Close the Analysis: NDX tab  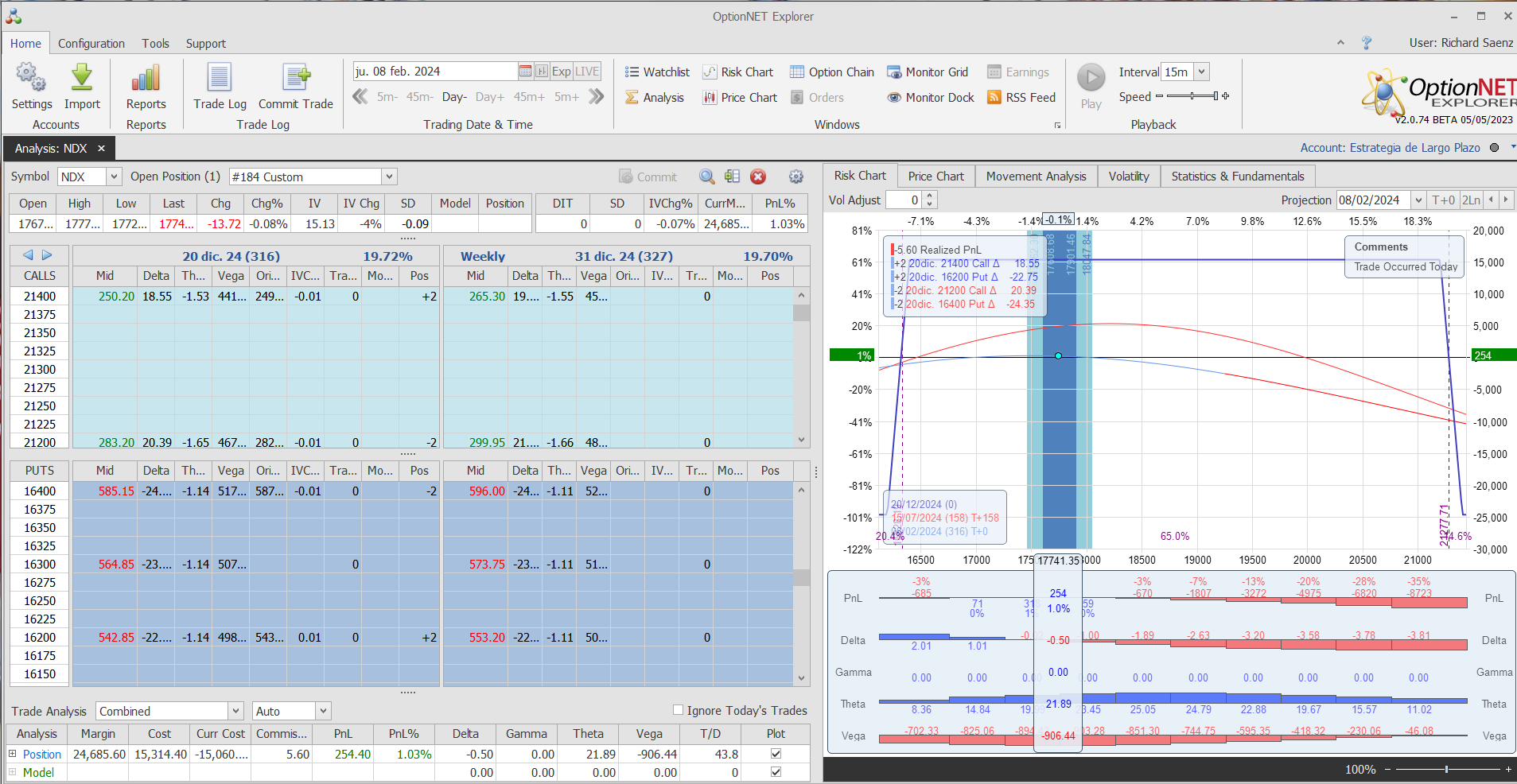click(x=101, y=149)
